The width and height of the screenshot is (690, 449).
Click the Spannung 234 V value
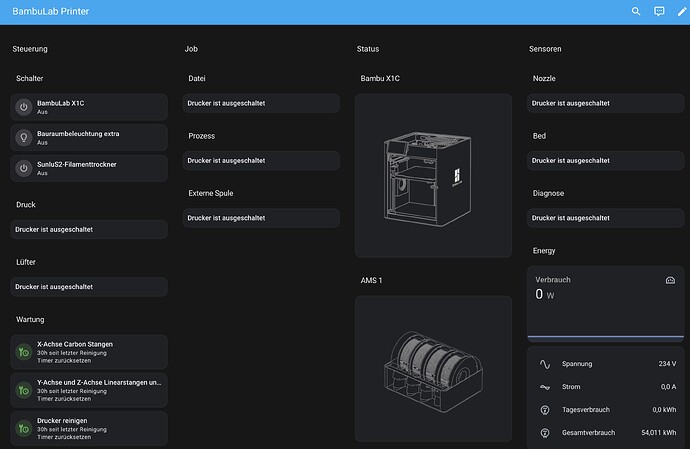click(x=667, y=364)
